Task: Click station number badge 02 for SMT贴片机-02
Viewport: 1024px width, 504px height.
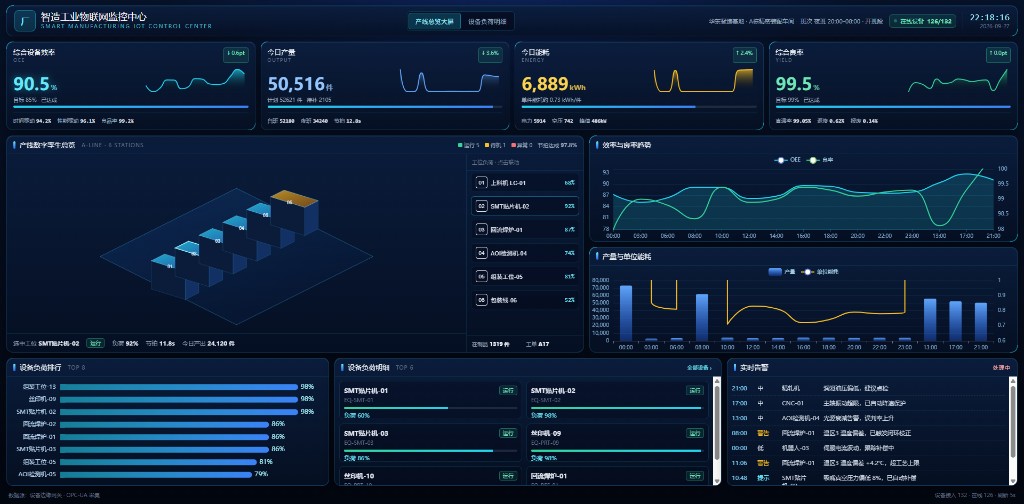Action: point(481,206)
